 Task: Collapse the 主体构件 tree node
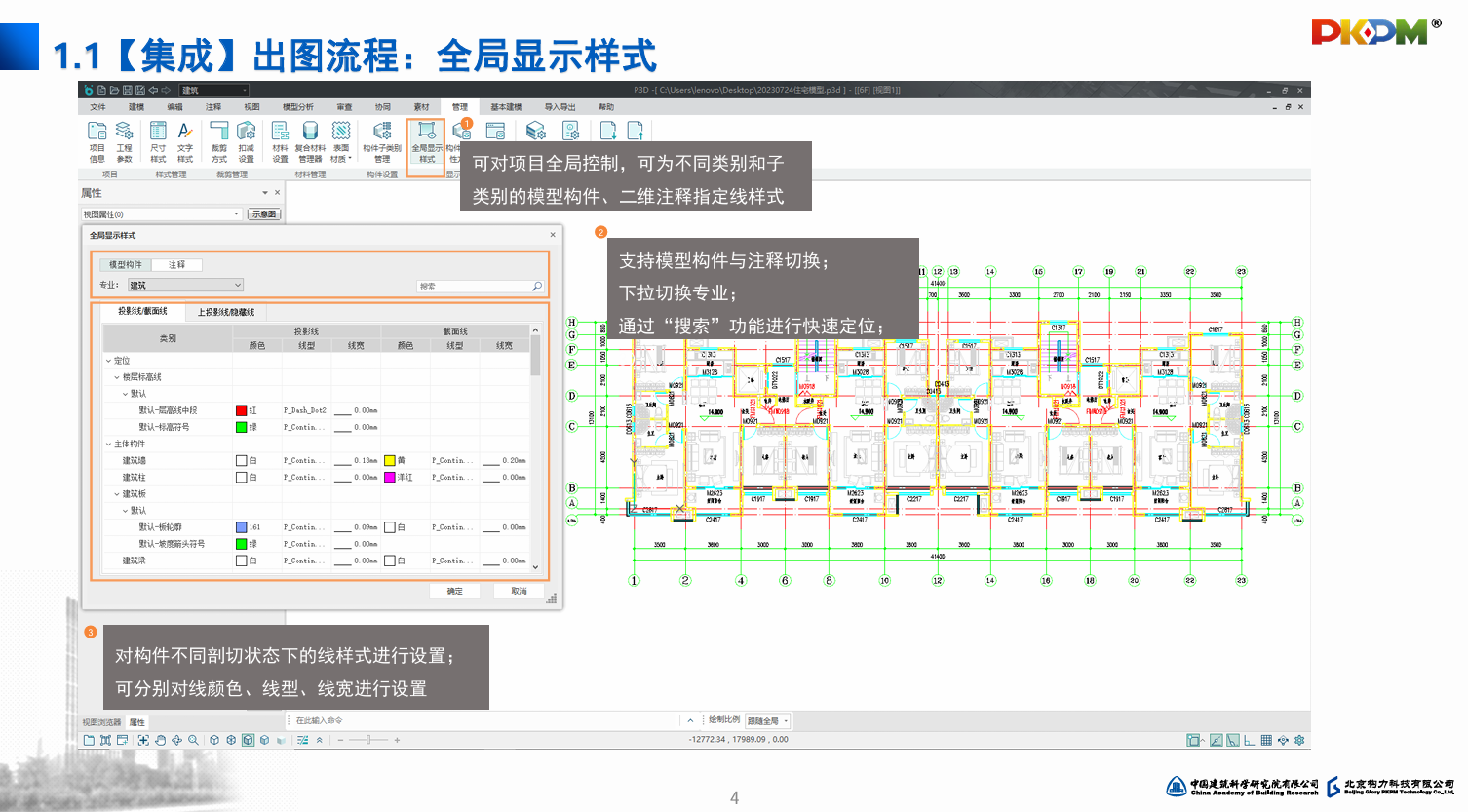click(x=108, y=445)
